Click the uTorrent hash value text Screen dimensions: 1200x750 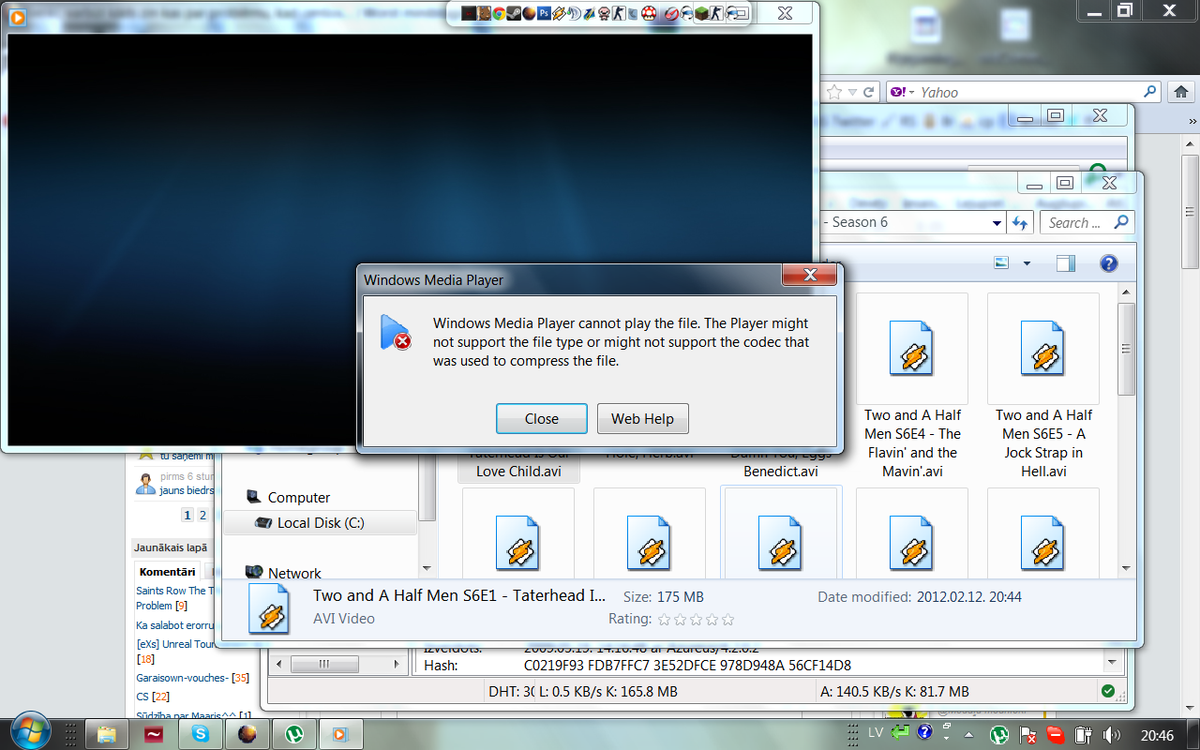coord(687,665)
